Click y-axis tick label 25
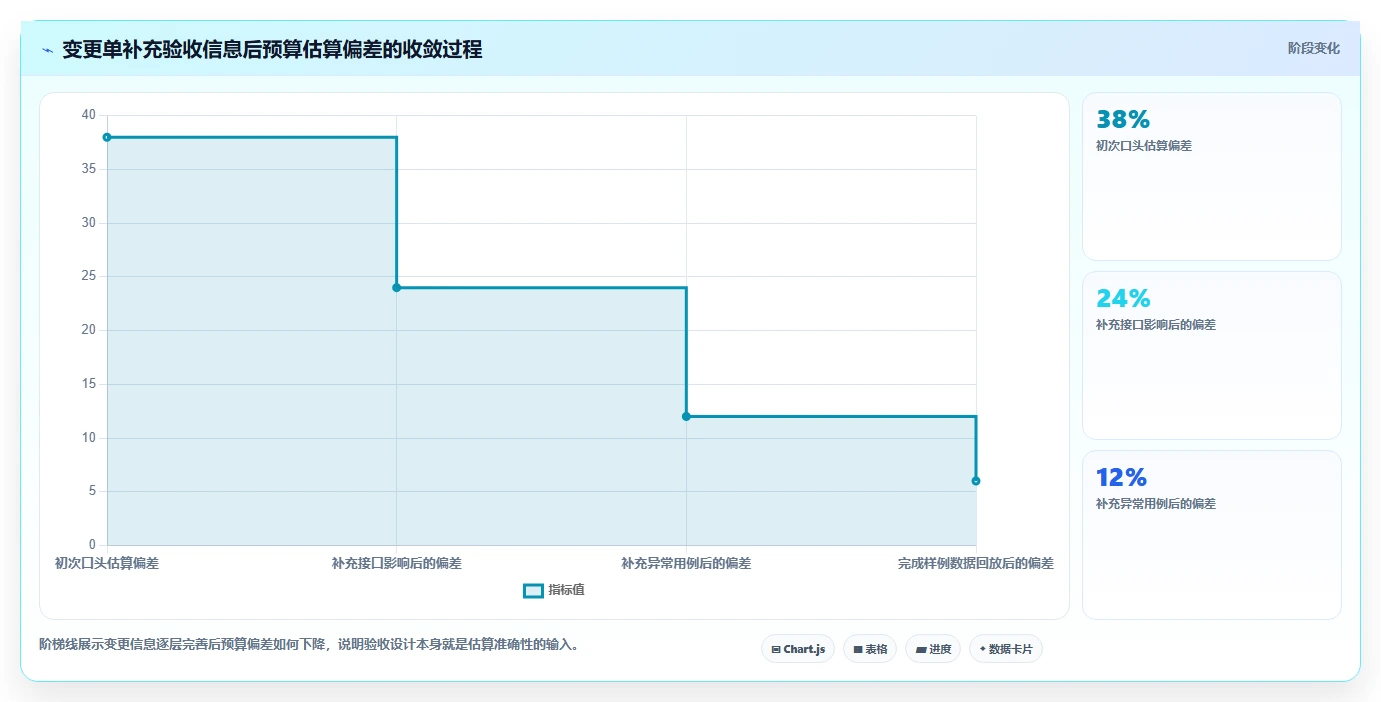 click(89, 276)
